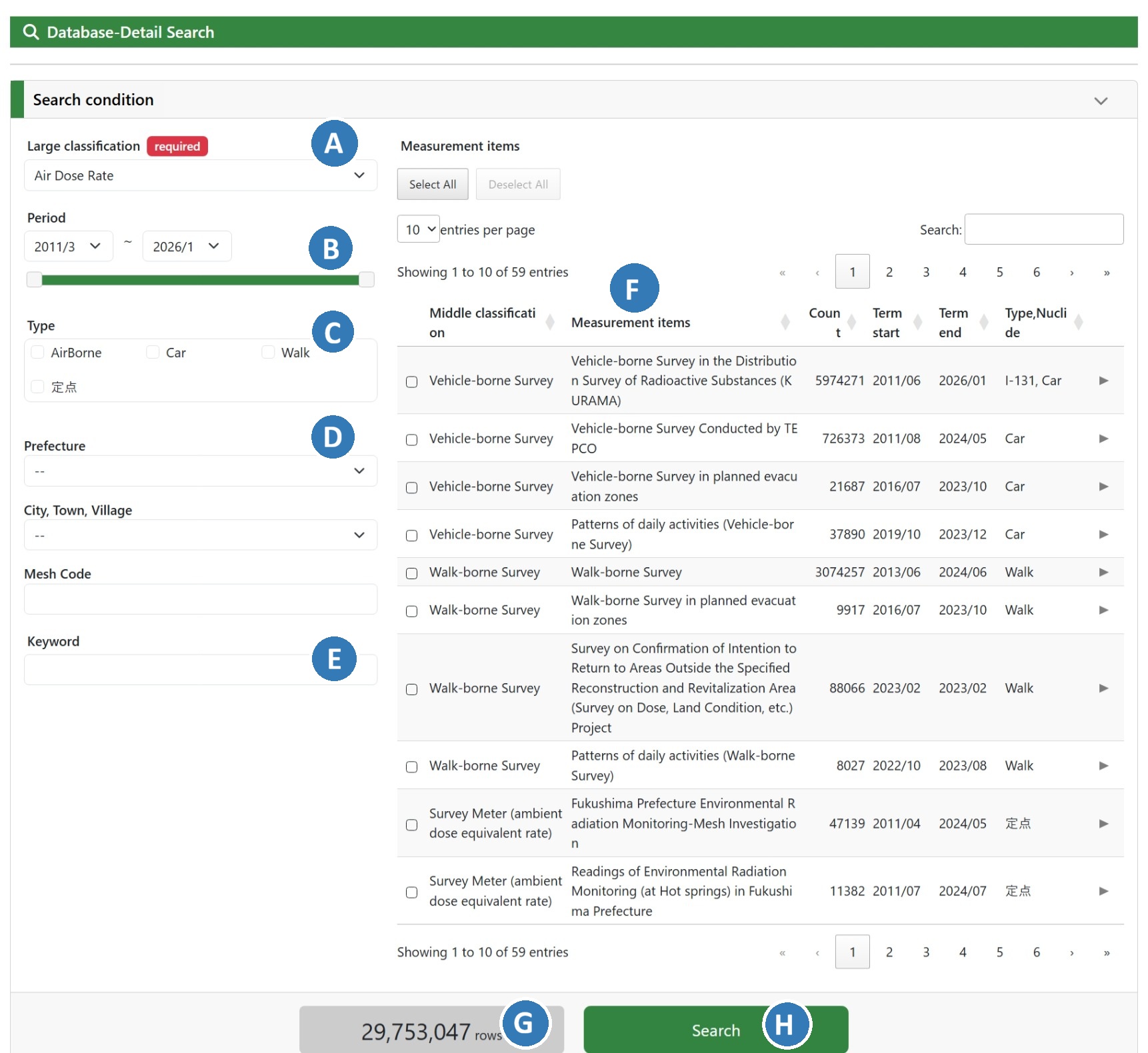This screenshot has width=1148, height=1053.
Task: Click sort icon on Middle classification column
Action: (550, 323)
